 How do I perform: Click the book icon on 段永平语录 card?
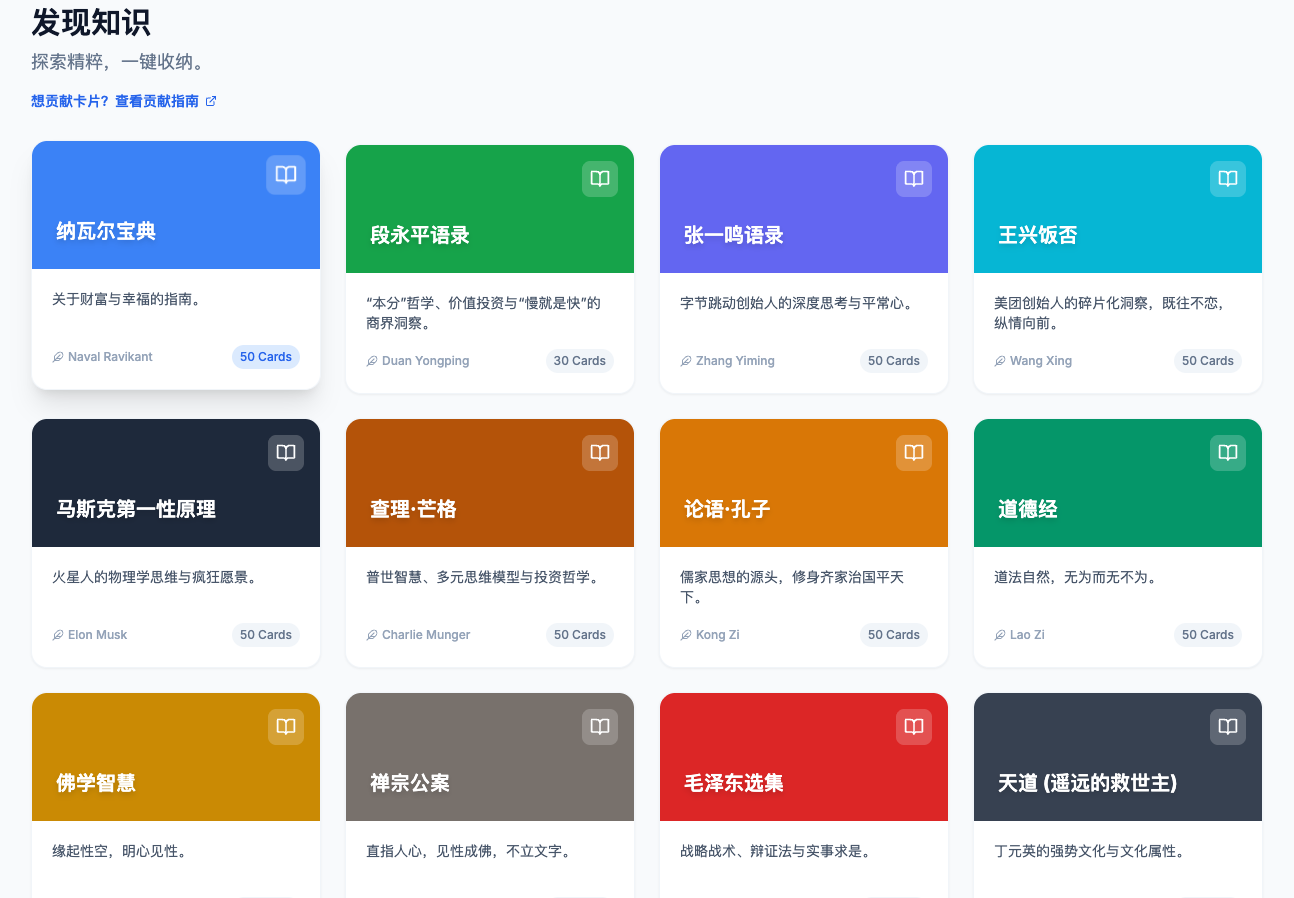click(600, 179)
